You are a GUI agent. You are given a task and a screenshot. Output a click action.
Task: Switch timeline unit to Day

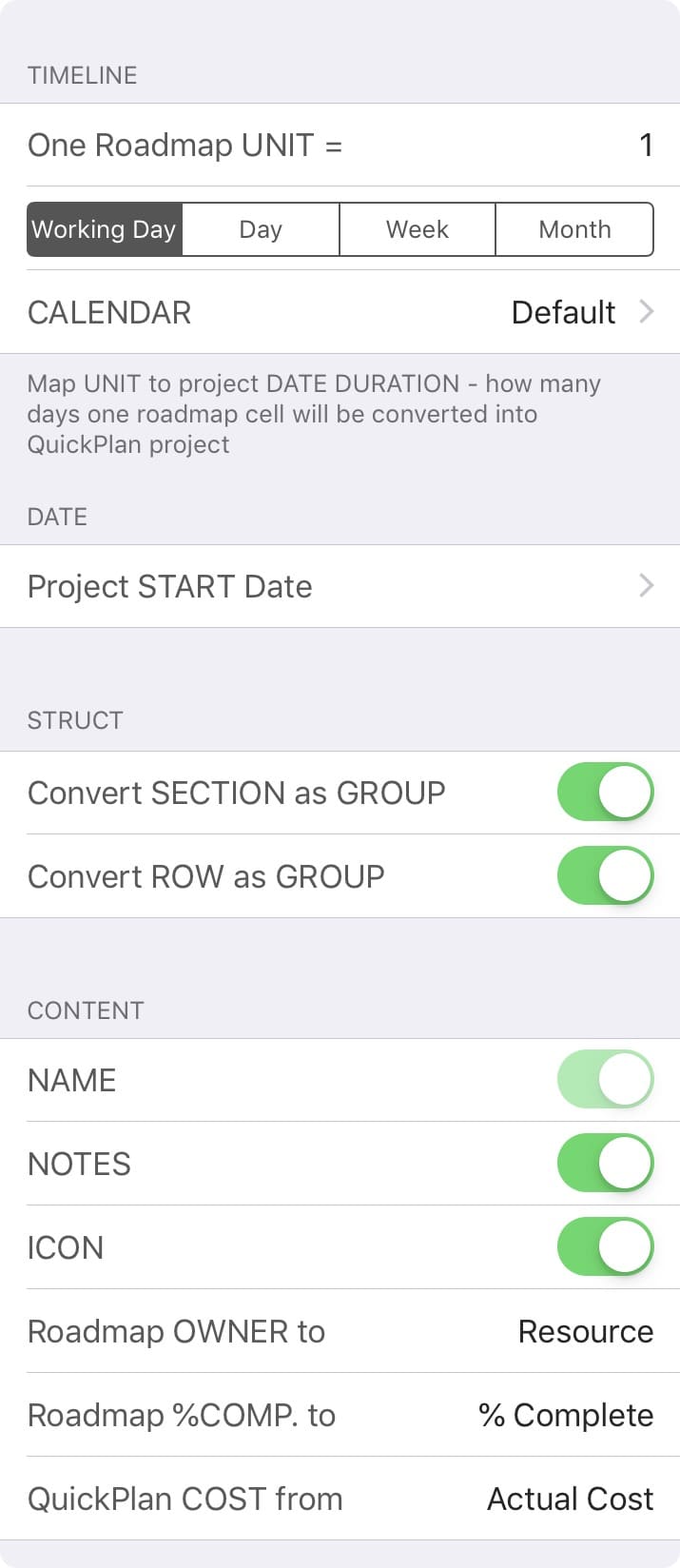[x=261, y=229]
